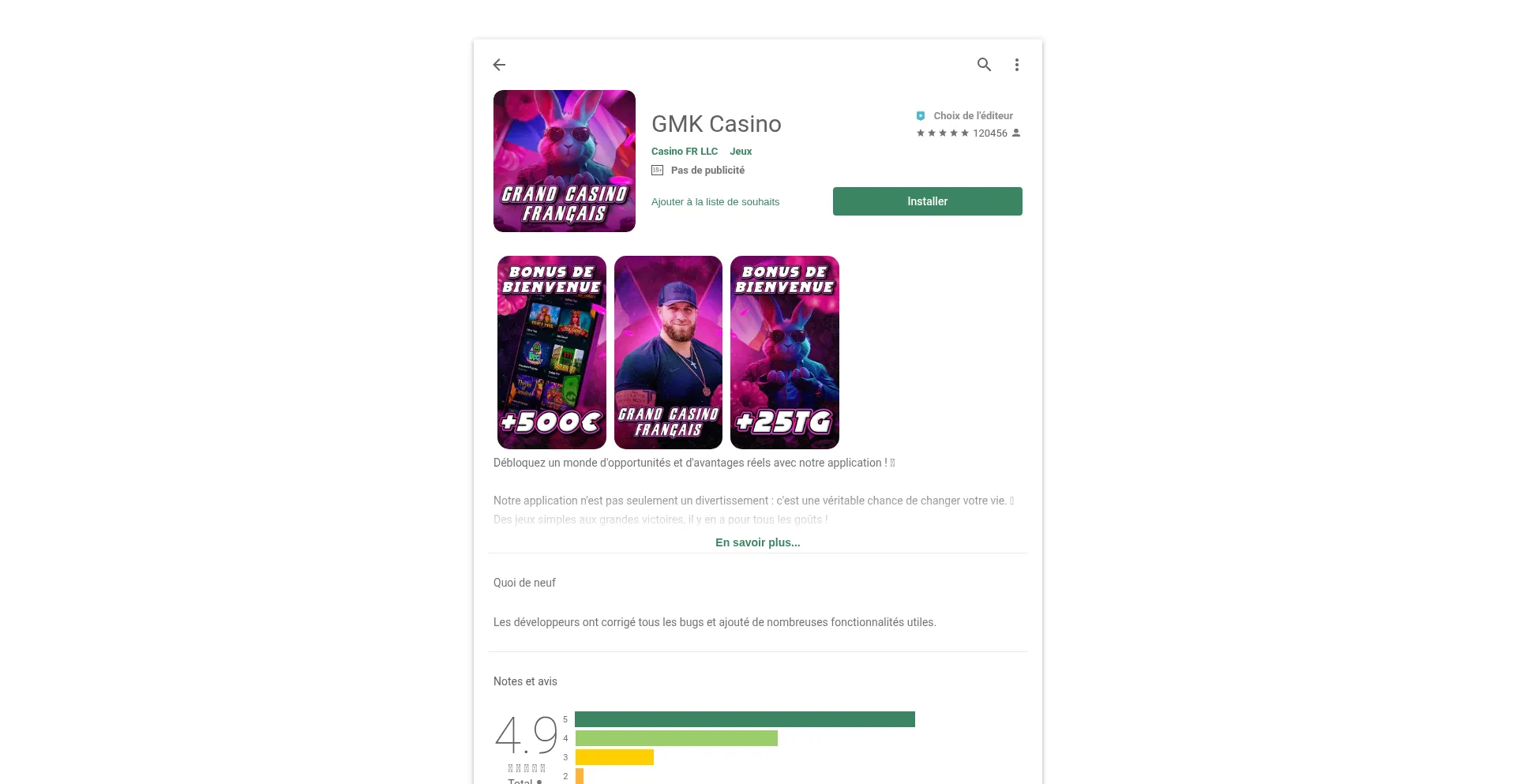Open the Jeux category link
This screenshot has height=784, width=1516.
(741, 152)
